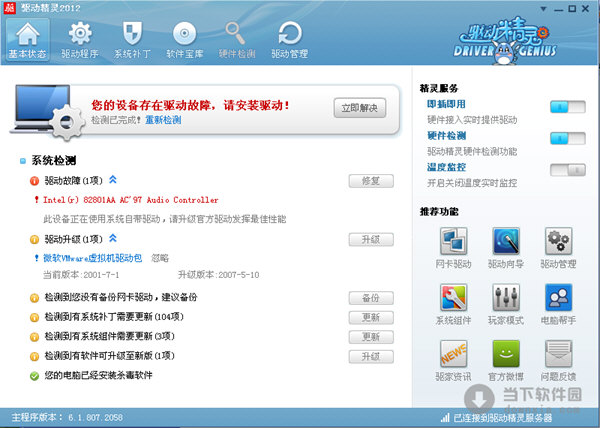Open the 硬件检测 magnifier tab
The width and height of the screenshot is (600, 428).
(237, 40)
